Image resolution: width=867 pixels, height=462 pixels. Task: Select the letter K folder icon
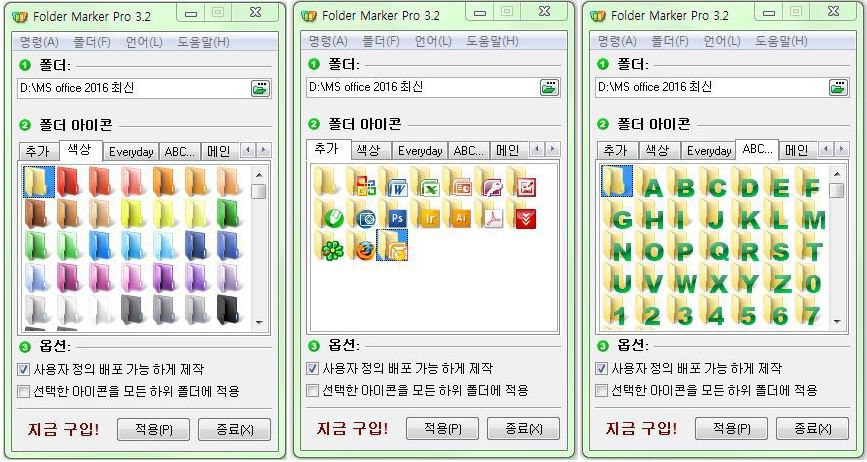click(747, 214)
